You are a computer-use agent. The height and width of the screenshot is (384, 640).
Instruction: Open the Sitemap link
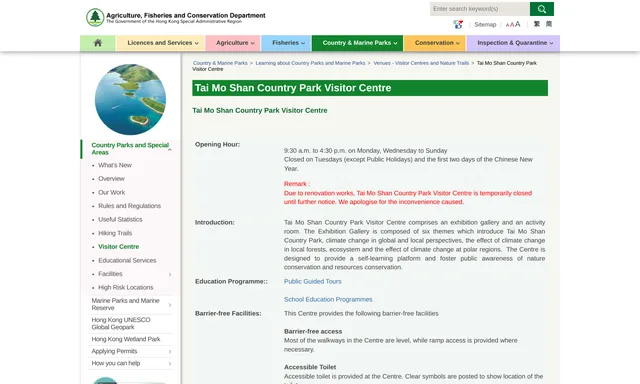485,24
